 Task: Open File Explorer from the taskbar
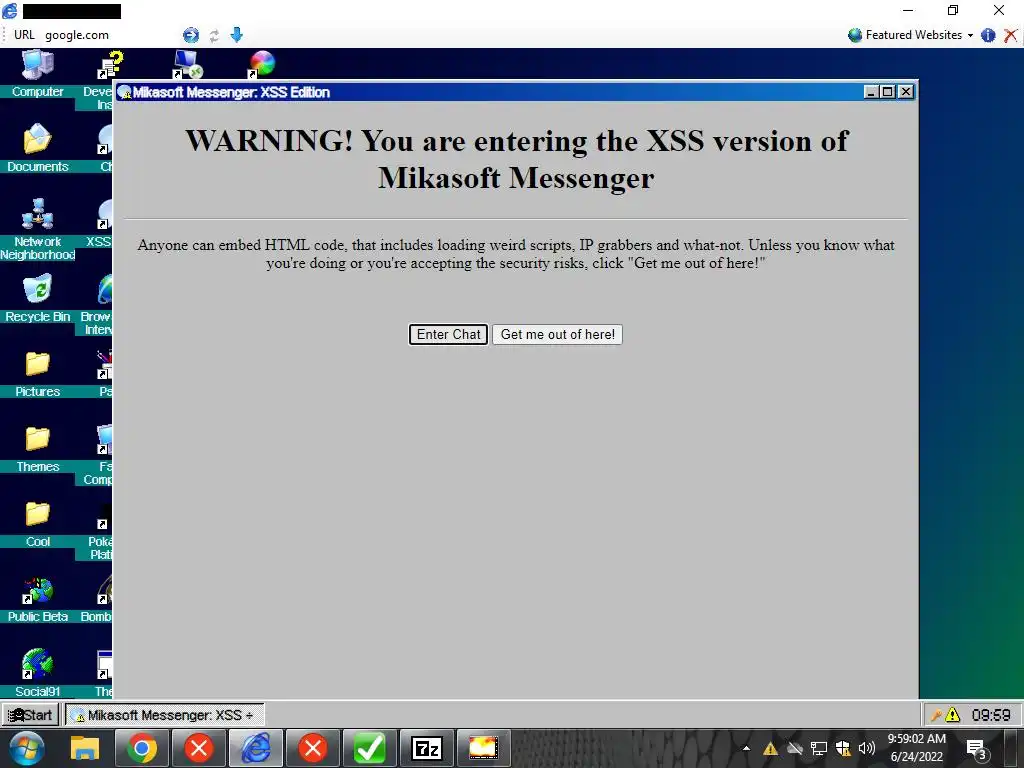click(x=85, y=748)
